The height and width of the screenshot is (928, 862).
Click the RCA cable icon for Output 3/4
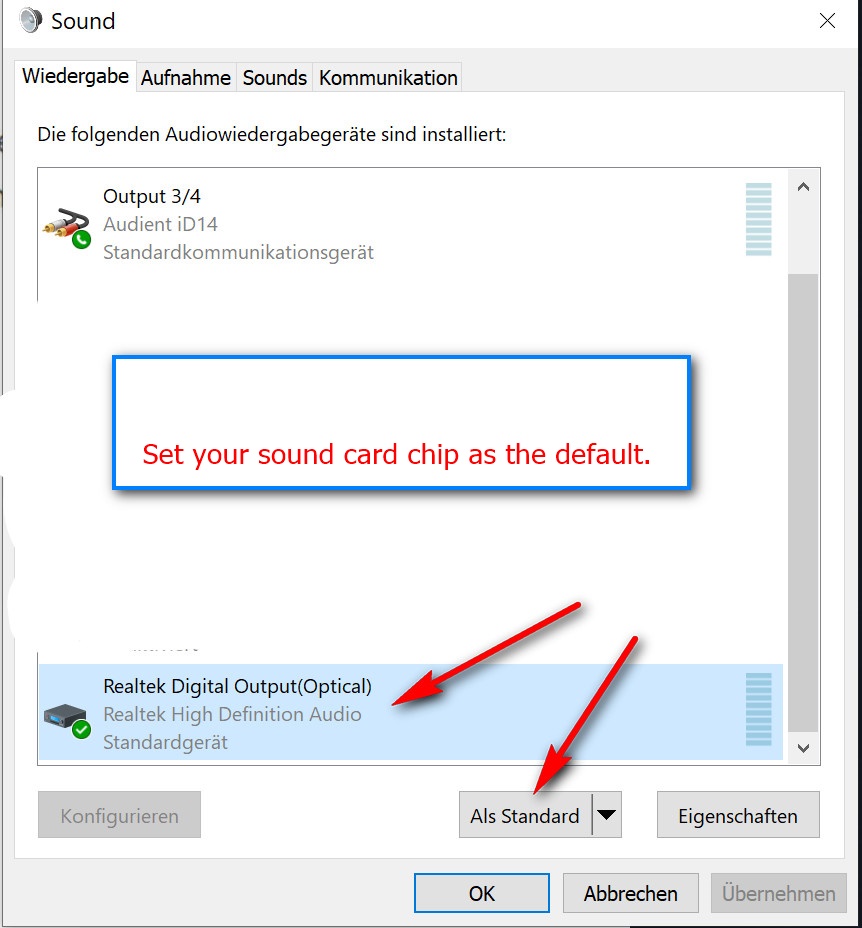pos(66,227)
